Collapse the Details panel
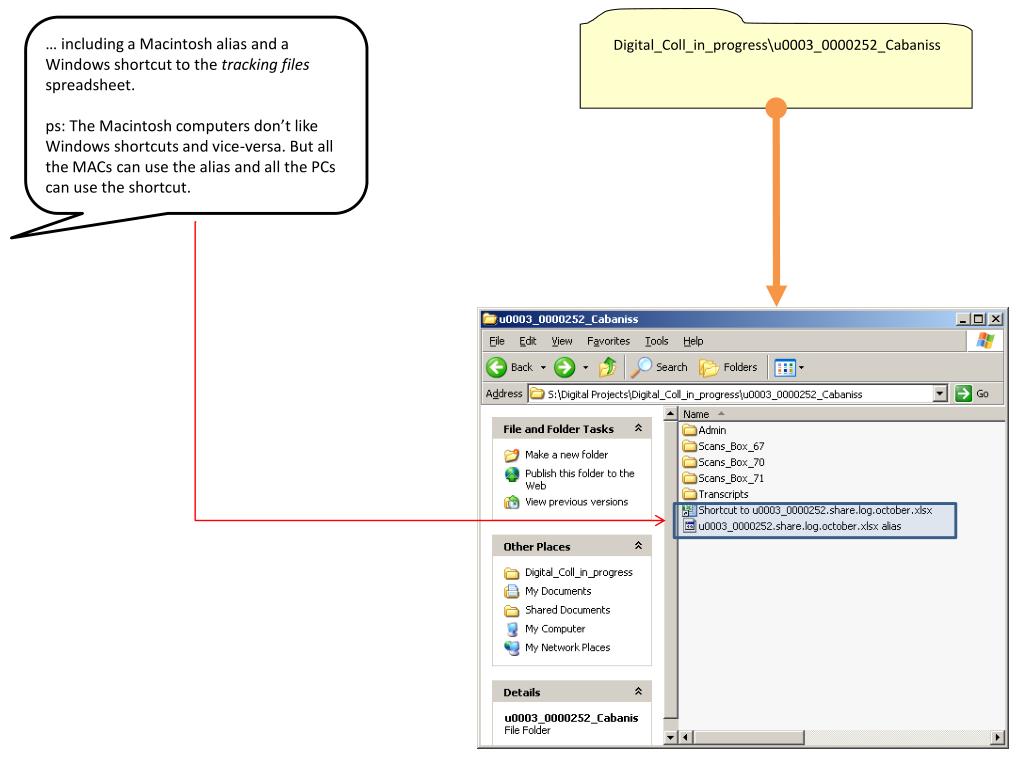 click(x=638, y=692)
